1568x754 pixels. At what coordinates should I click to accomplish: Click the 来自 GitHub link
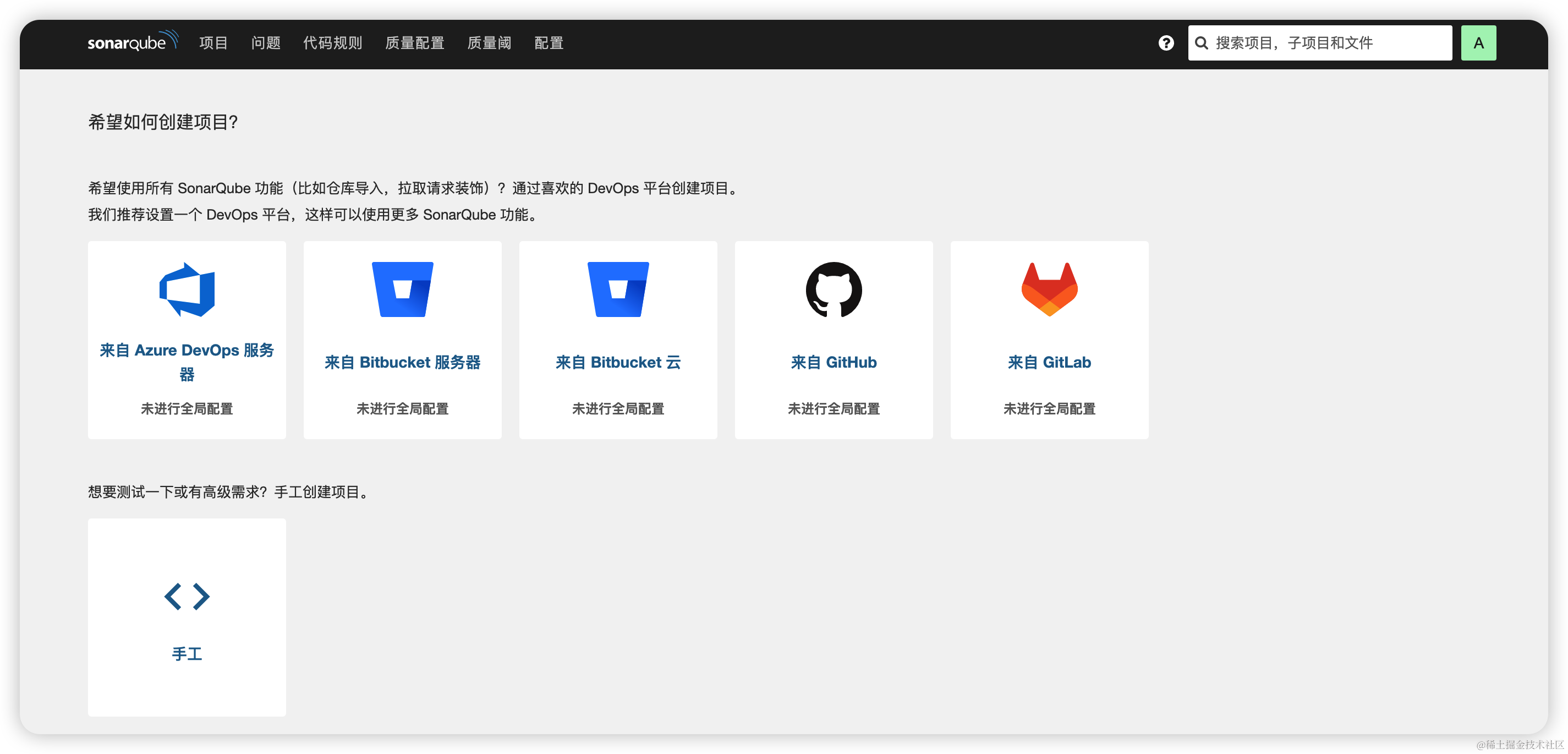tap(834, 362)
